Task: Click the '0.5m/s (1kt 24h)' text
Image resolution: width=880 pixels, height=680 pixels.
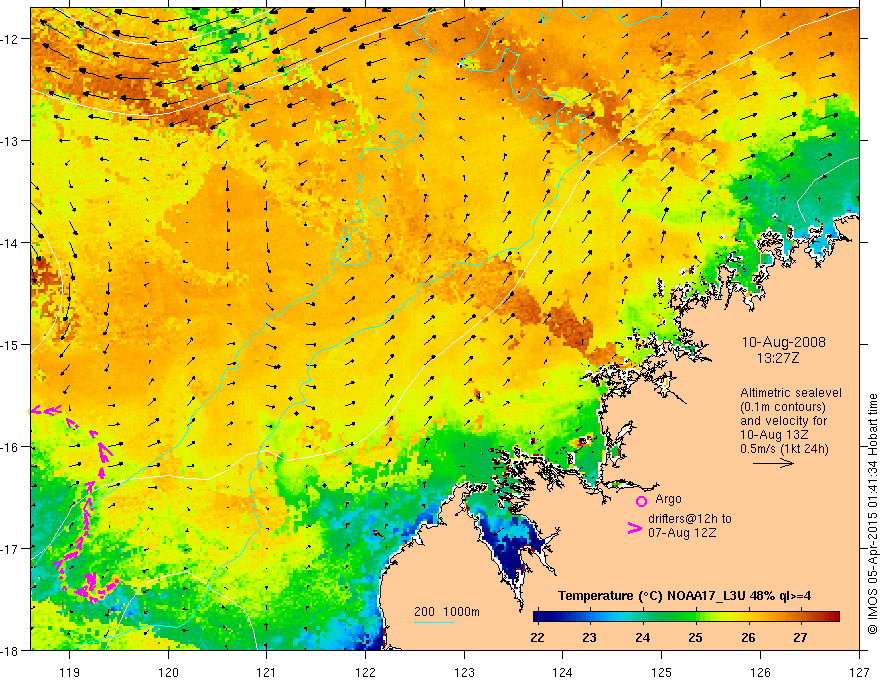Action: pyautogui.click(x=784, y=449)
